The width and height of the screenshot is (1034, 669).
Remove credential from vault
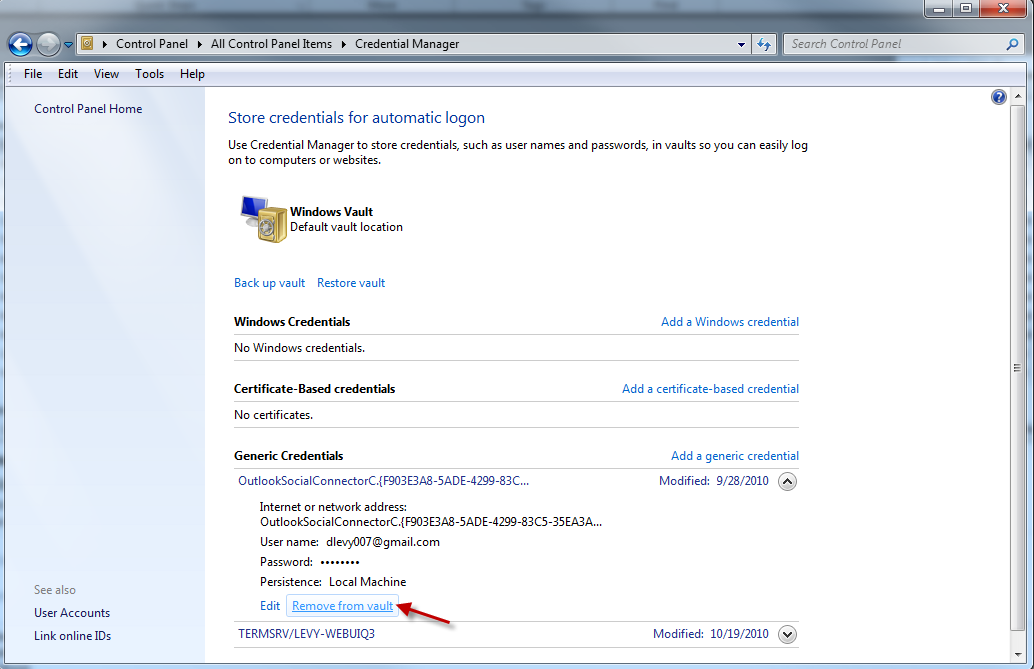point(342,606)
